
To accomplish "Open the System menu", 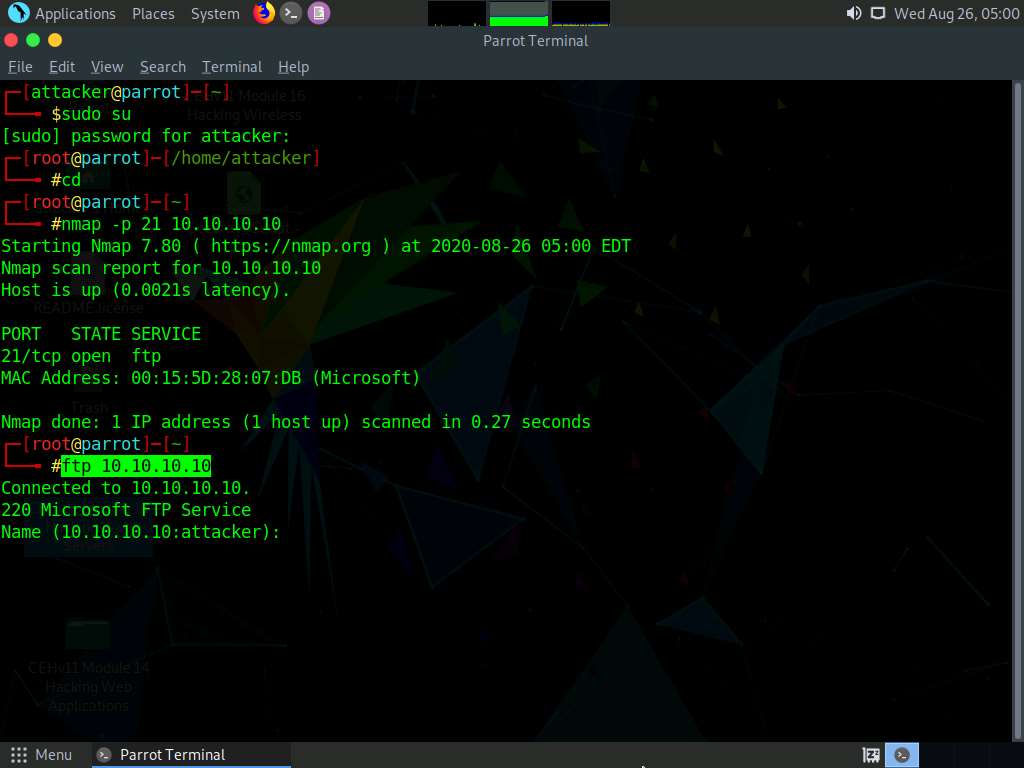I will pos(215,14).
